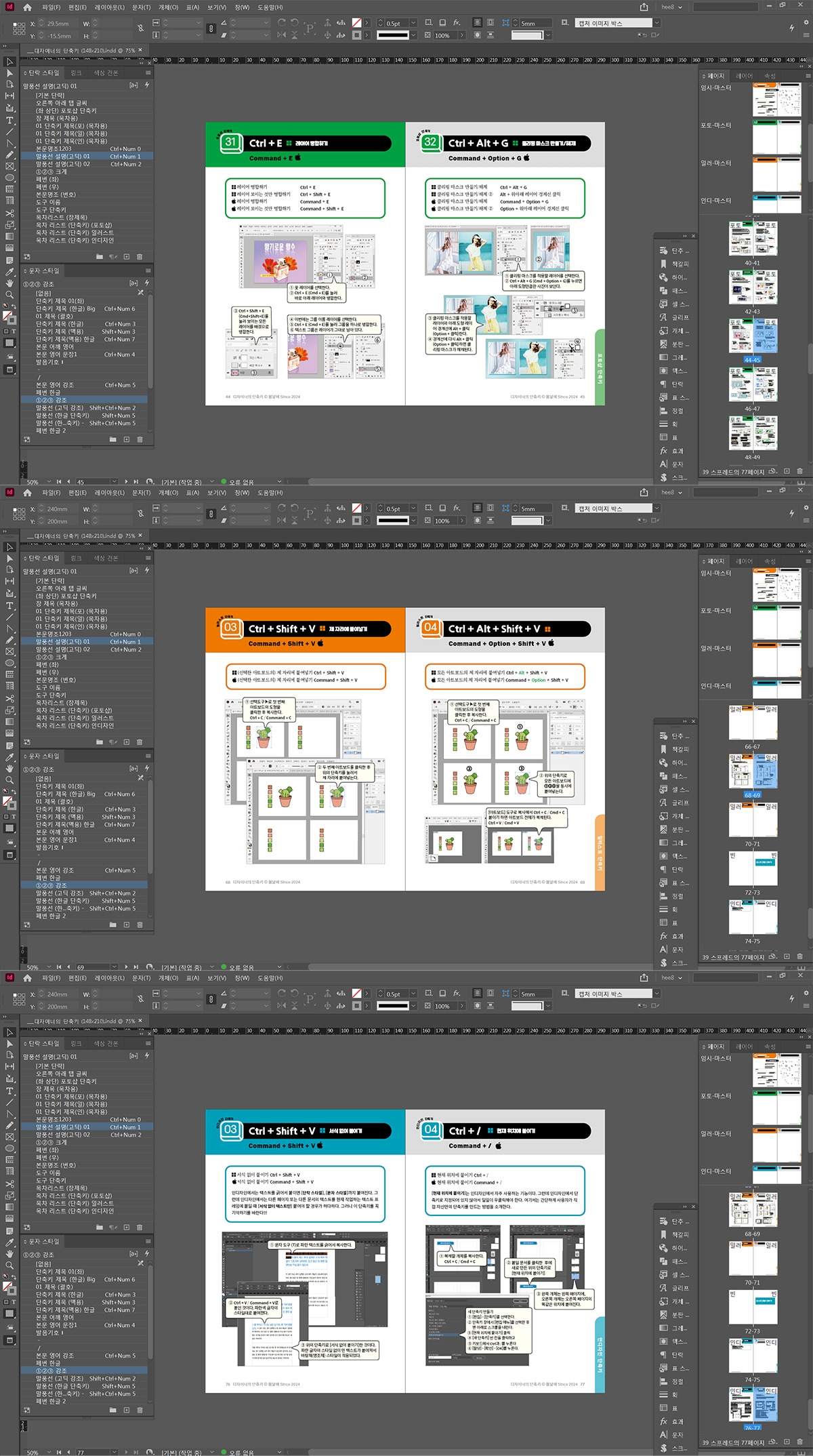
Task: Select the Page tool in the page 69 window
Action: click(x=9, y=570)
